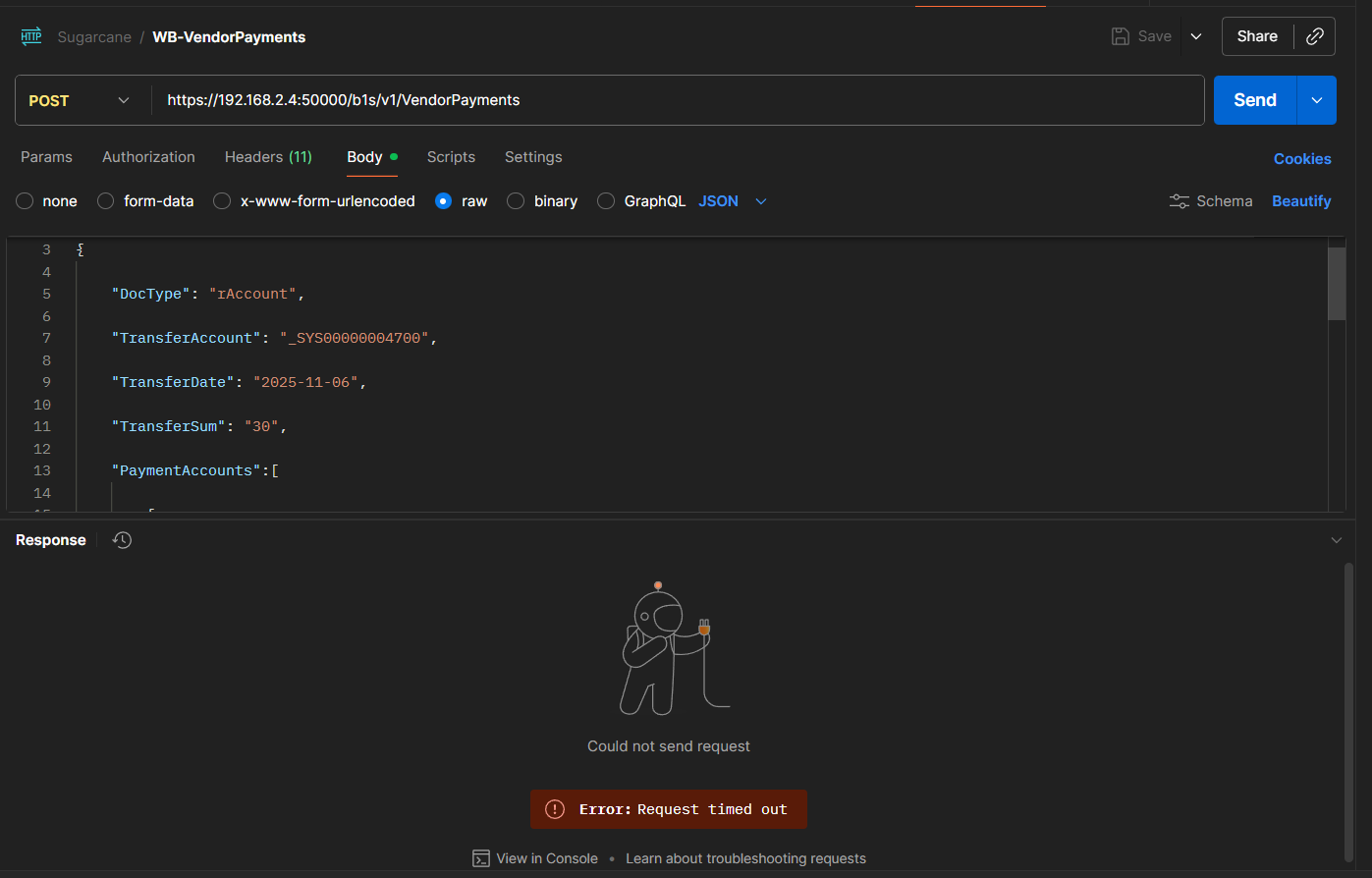Click the request URL input field
Screen dimensions: 1372x878
[x=678, y=100]
